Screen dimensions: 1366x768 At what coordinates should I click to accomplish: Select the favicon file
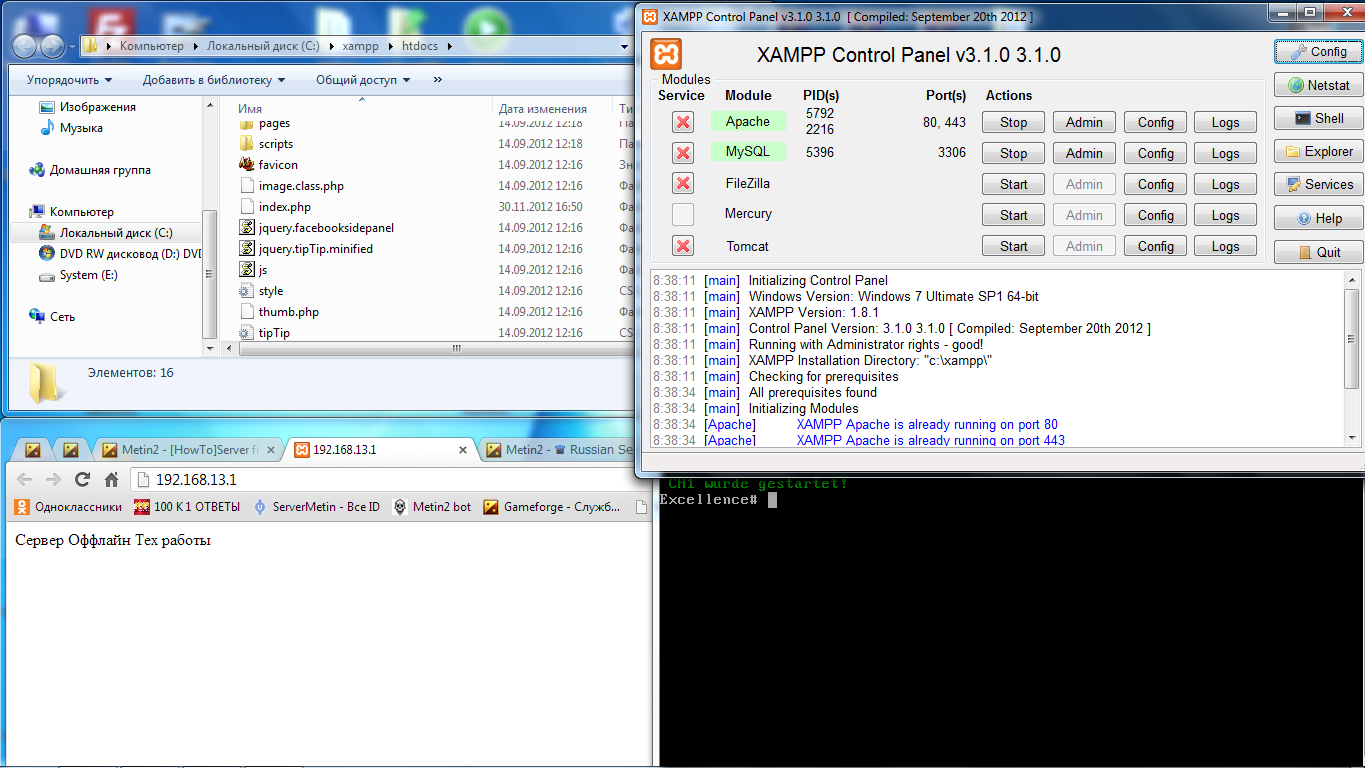pos(269,165)
